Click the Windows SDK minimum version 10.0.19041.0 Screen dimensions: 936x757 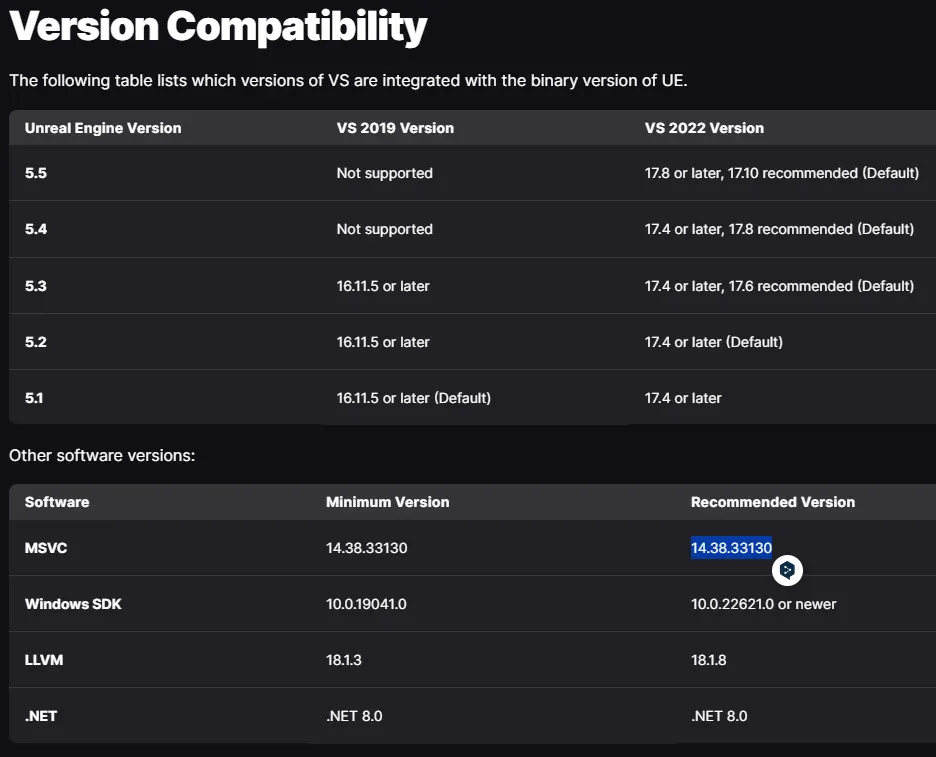click(366, 604)
